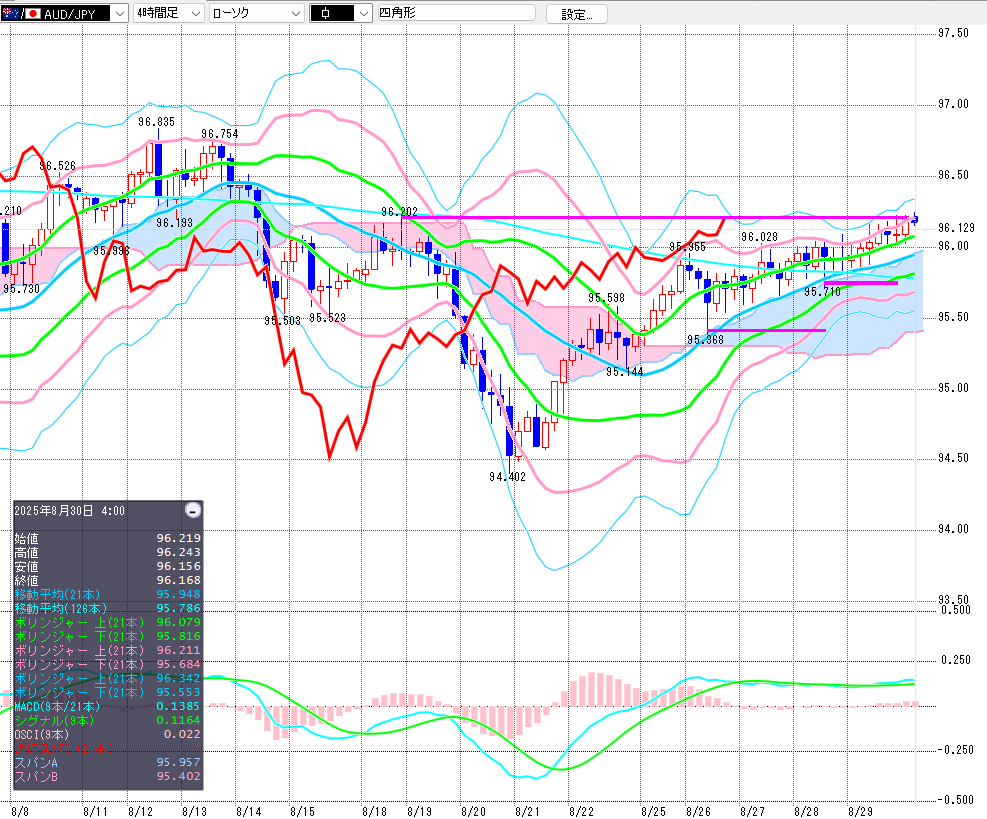Click the 8/18 date on time axis
The height and width of the screenshot is (819, 987).
[374, 811]
